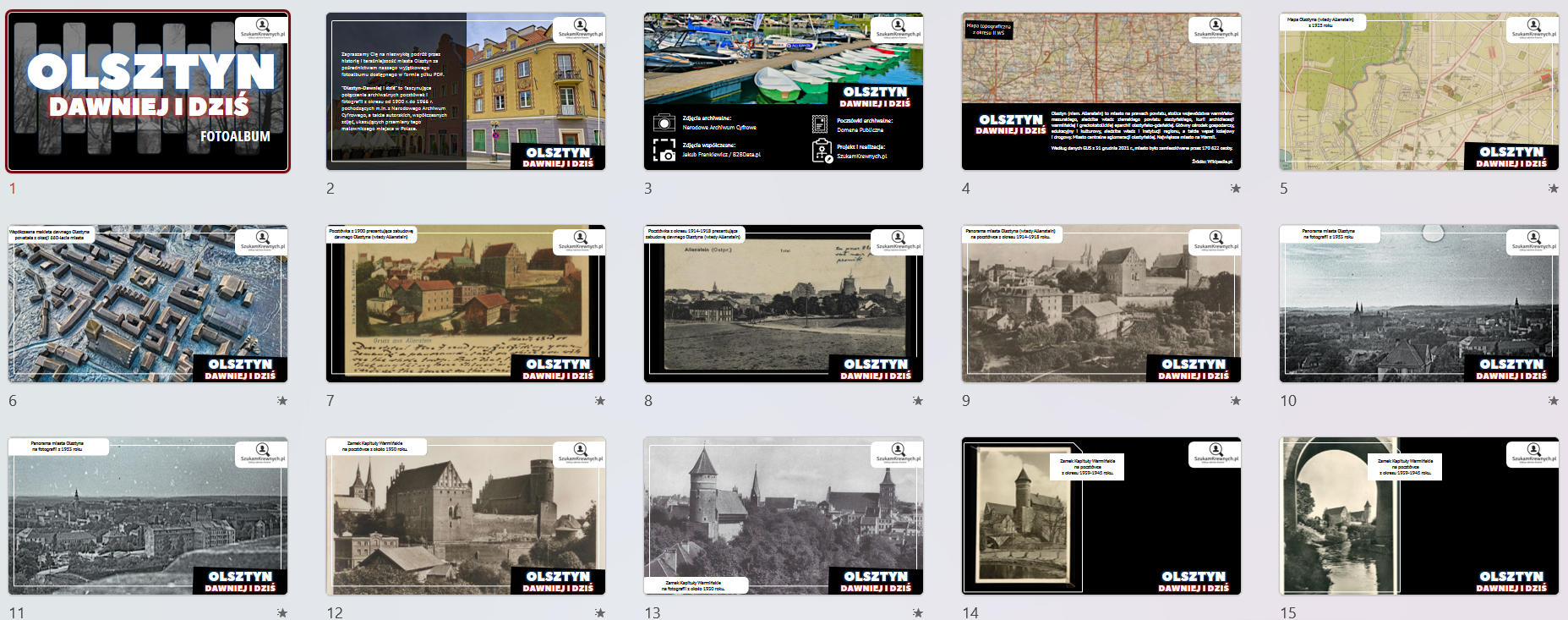Click transition star beneath slide 9
1568x620 pixels.
(x=1235, y=401)
